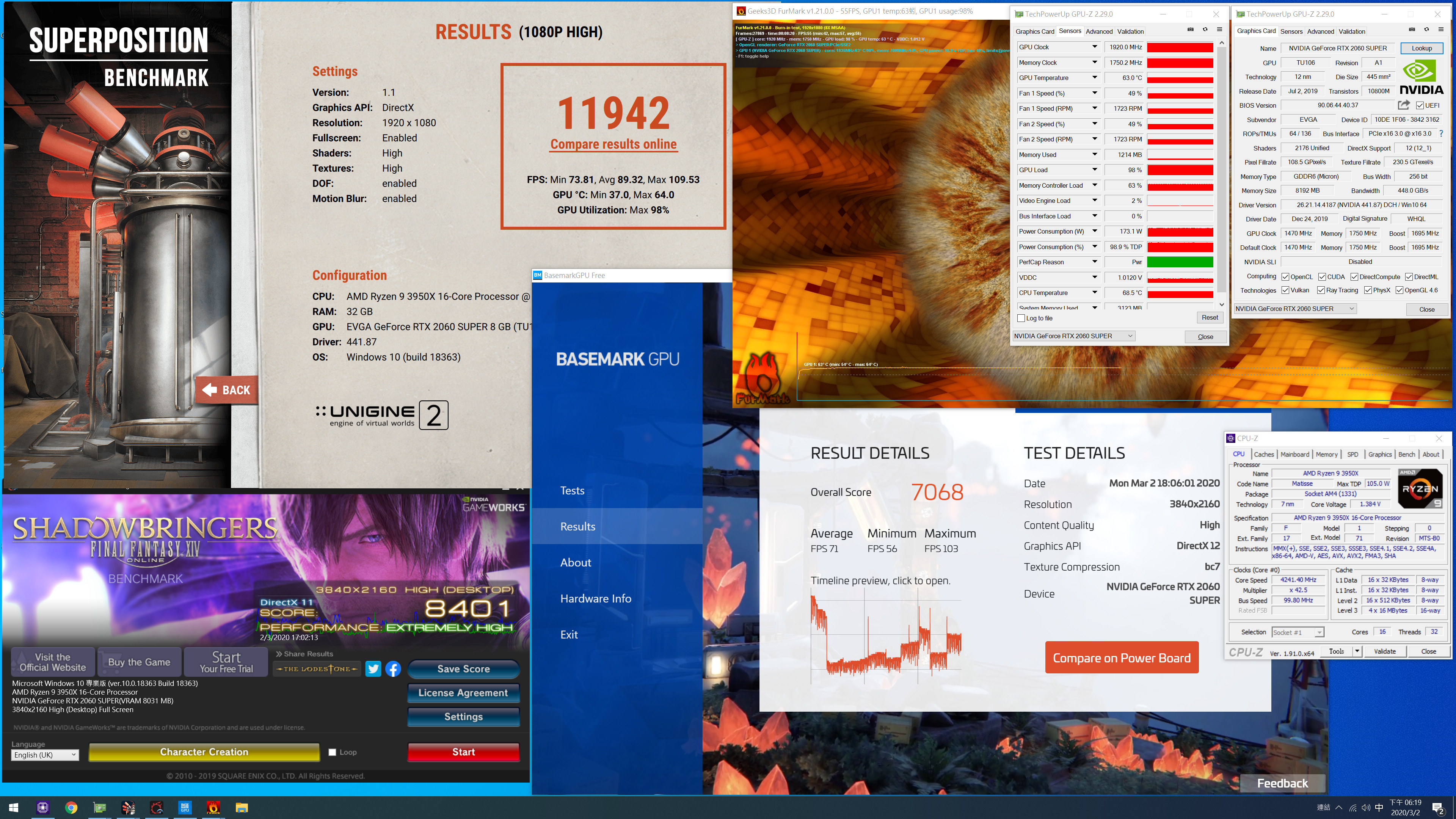The height and width of the screenshot is (819, 1456).
Task: Open Language dropdown English (UK)
Action: 45,755
